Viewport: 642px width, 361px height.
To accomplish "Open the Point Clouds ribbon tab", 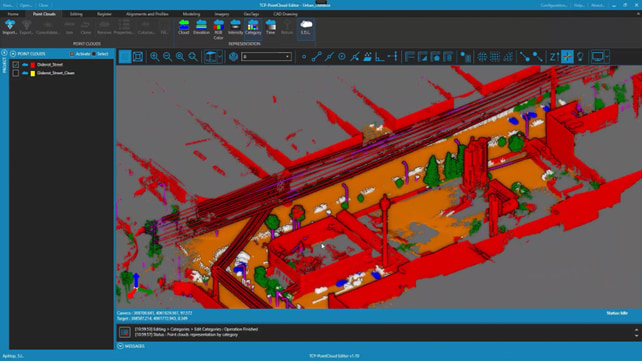I will (x=44, y=14).
